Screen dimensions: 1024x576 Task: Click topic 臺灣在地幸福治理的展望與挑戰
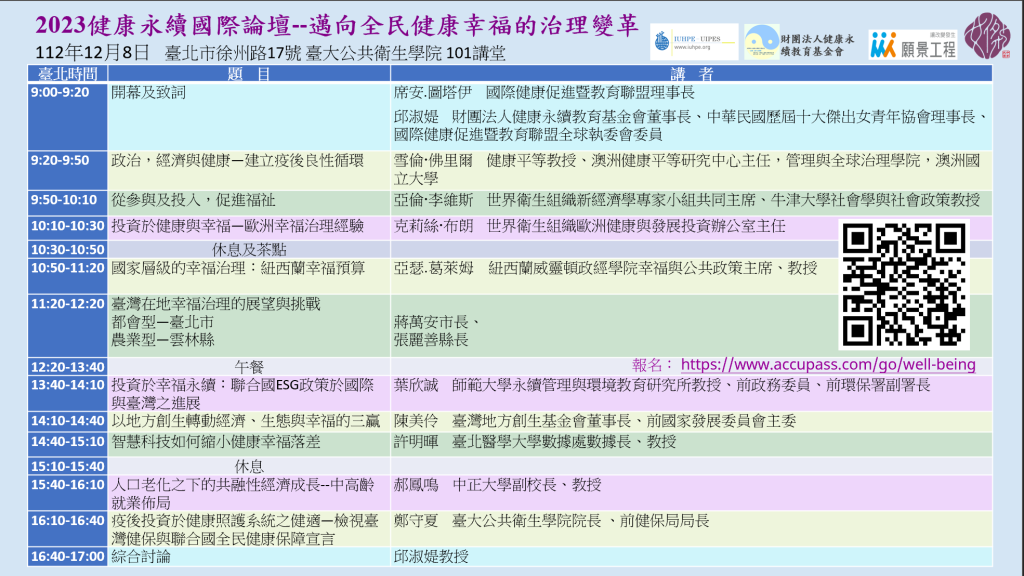point(216,304)
